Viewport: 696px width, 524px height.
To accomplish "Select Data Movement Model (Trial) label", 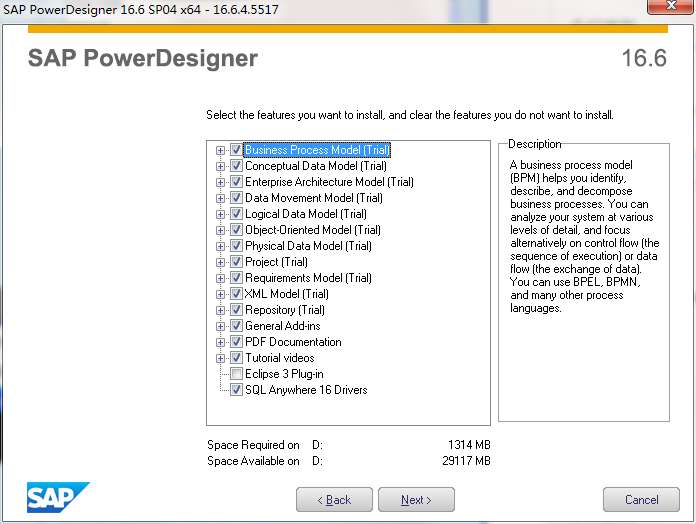I will pyautogui.click(x=313, y=198).
